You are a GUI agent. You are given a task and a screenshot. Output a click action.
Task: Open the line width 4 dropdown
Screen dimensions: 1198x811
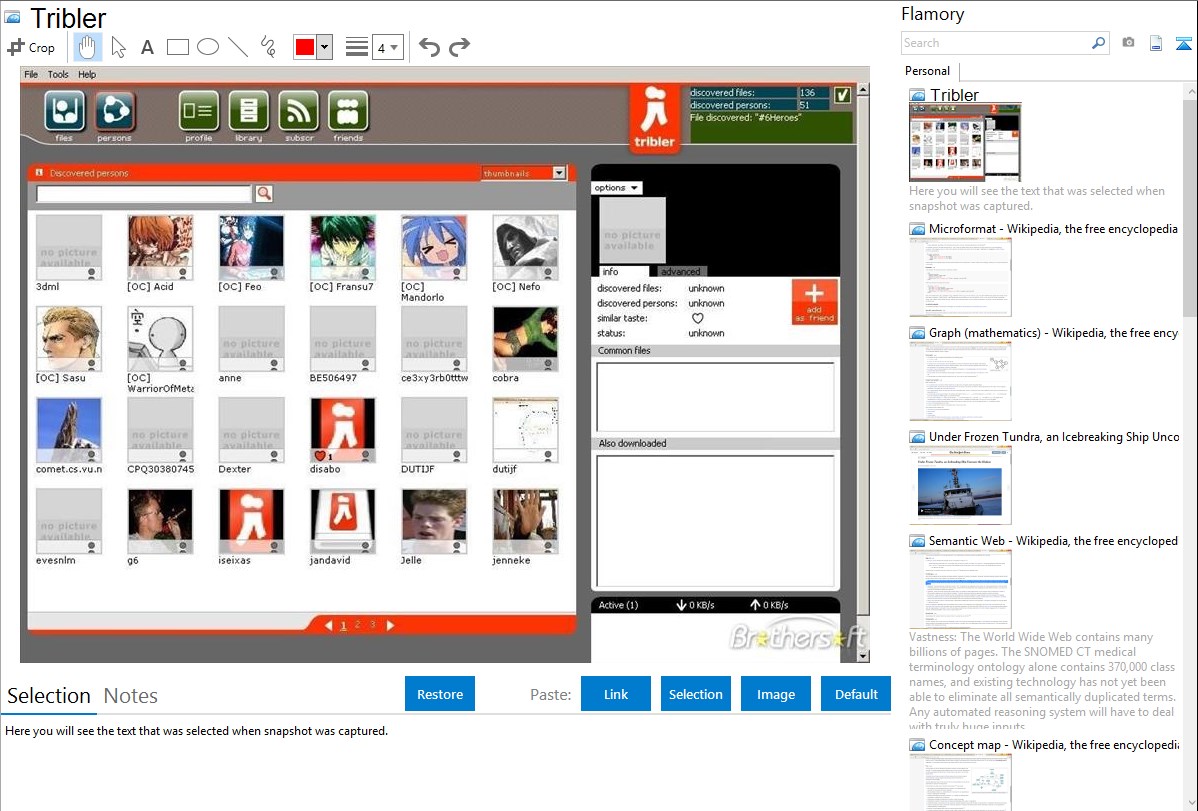pyautogui.click(x=387, y=47)
